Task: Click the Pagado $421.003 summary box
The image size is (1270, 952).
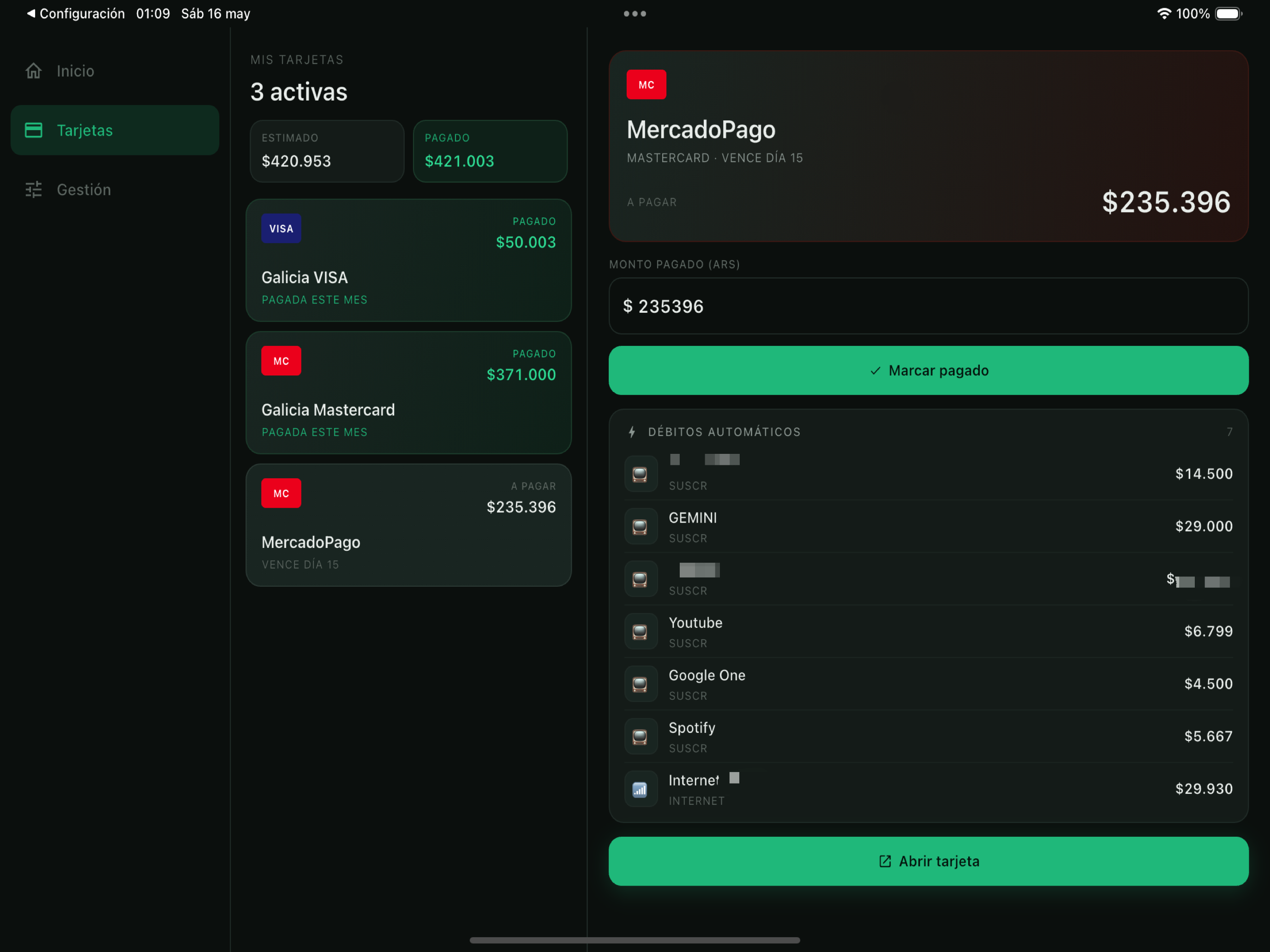Action: coord(490,151)
